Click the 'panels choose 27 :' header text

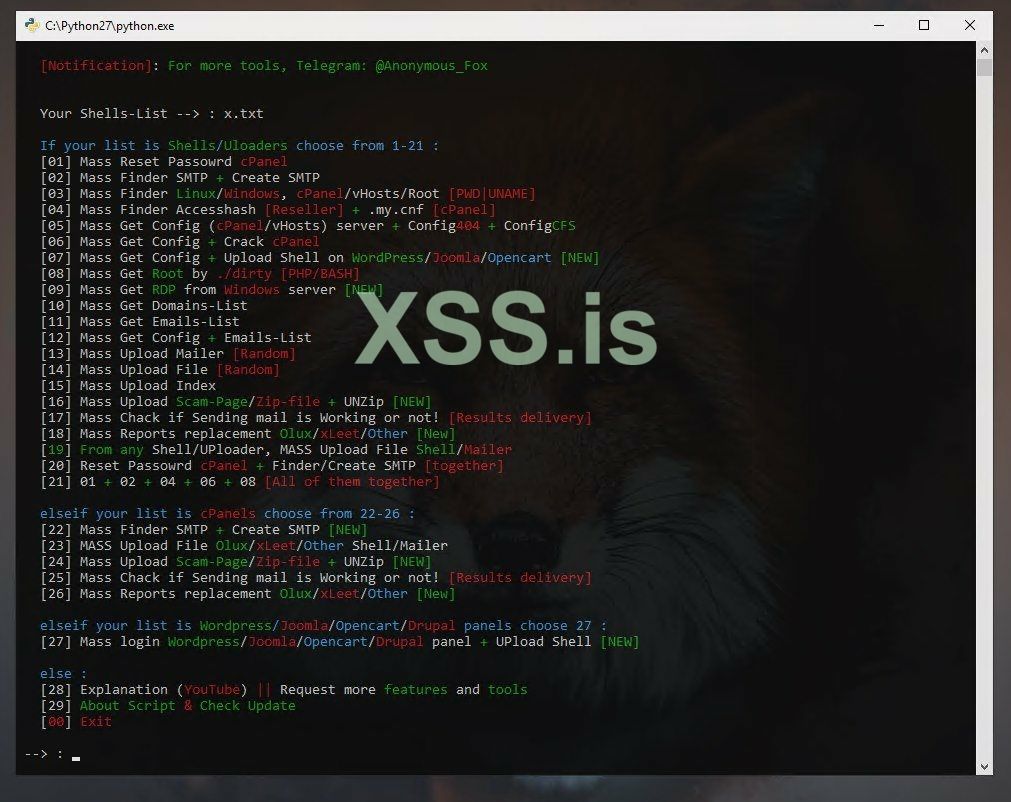(x=535, y=625)
